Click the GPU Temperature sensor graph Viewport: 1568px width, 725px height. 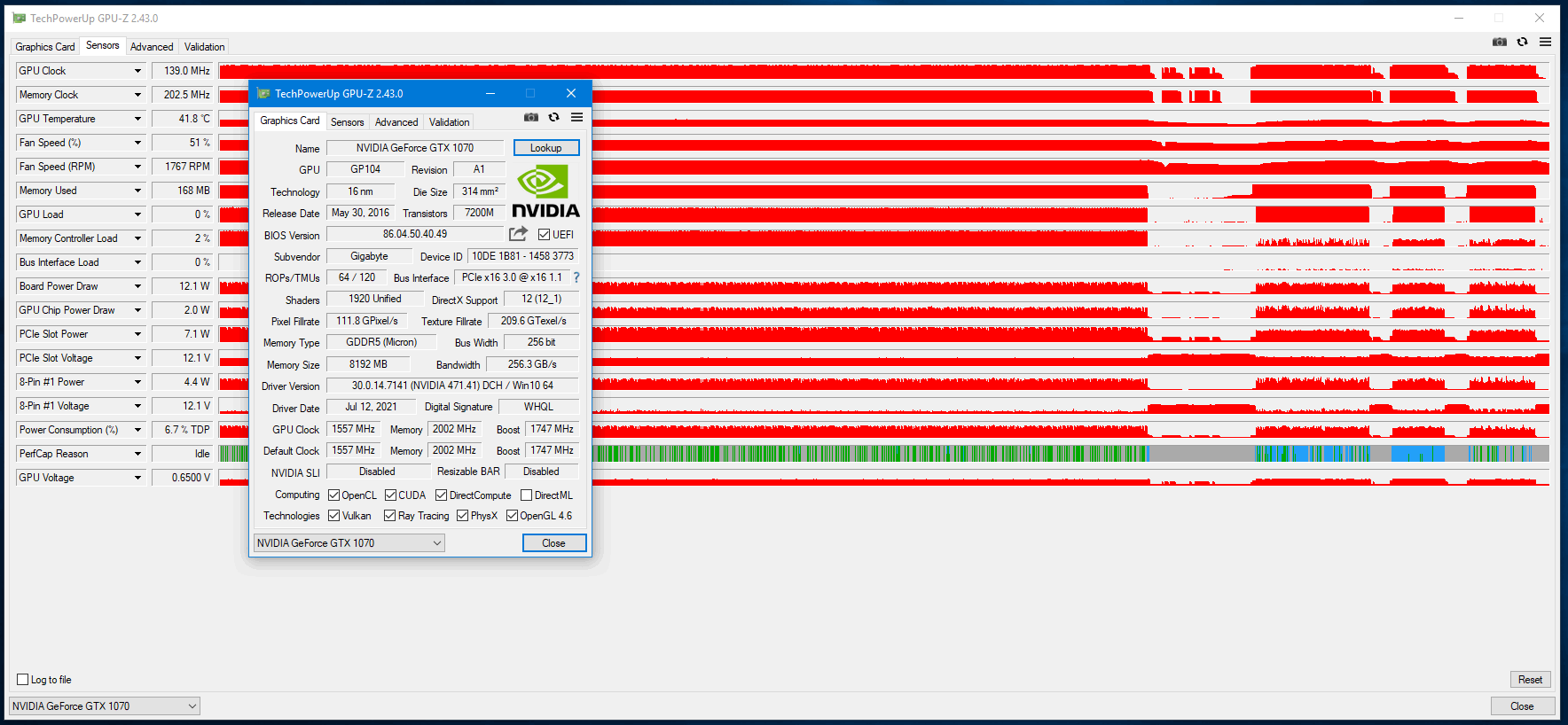coord(884,119)
